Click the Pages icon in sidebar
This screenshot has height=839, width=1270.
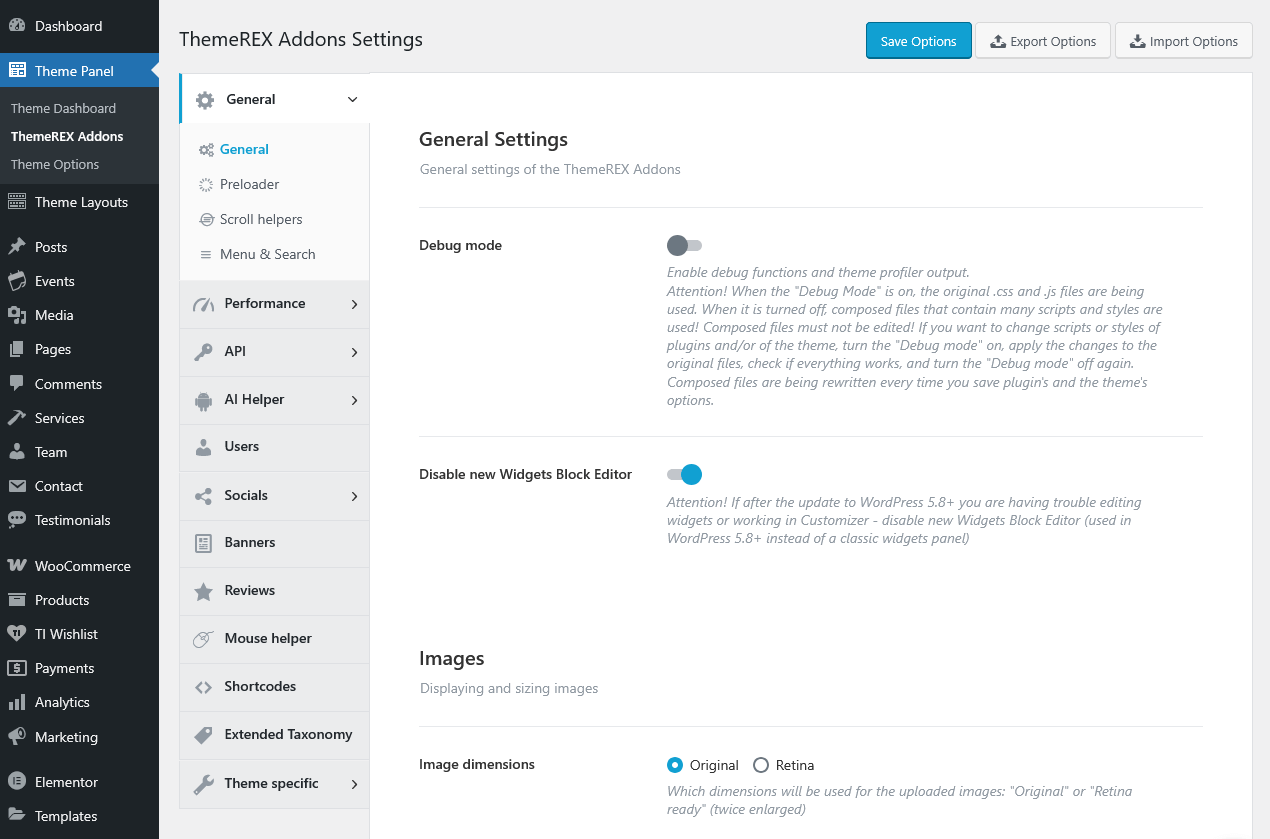[x=17, y=349]
